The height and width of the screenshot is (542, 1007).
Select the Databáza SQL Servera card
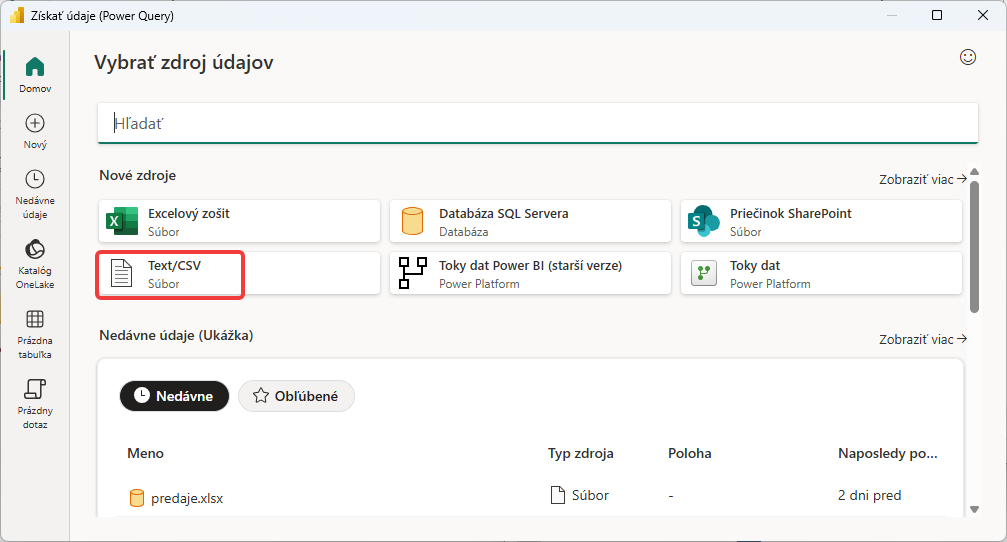[x=530, y=222]
